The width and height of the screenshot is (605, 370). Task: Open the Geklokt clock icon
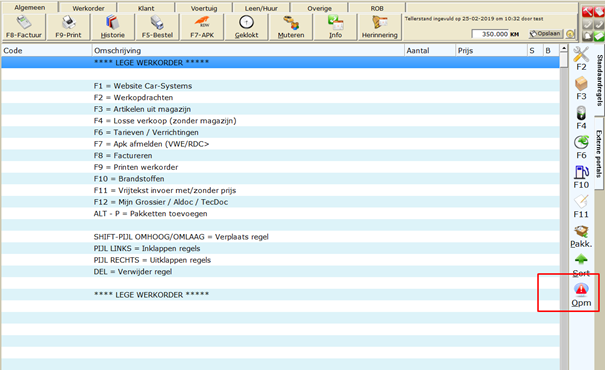pos(246,27)
